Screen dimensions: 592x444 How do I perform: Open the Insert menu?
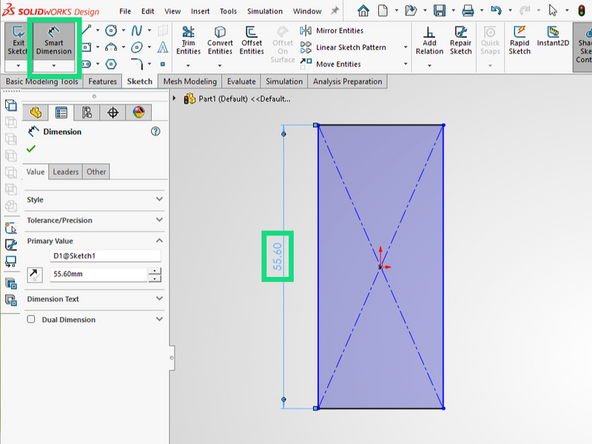point(200,11)
